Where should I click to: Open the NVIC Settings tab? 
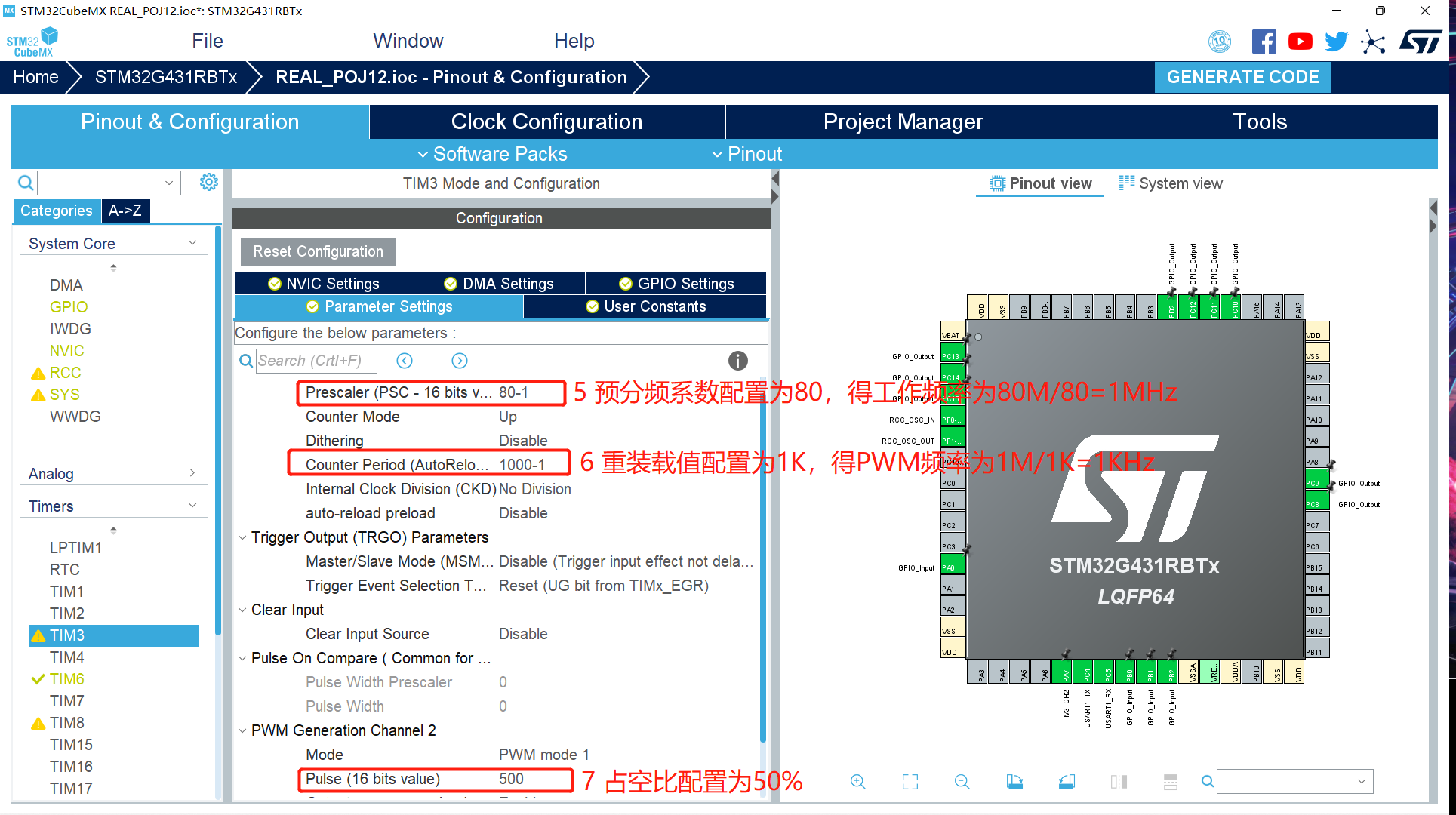click(x=323, y=284)
